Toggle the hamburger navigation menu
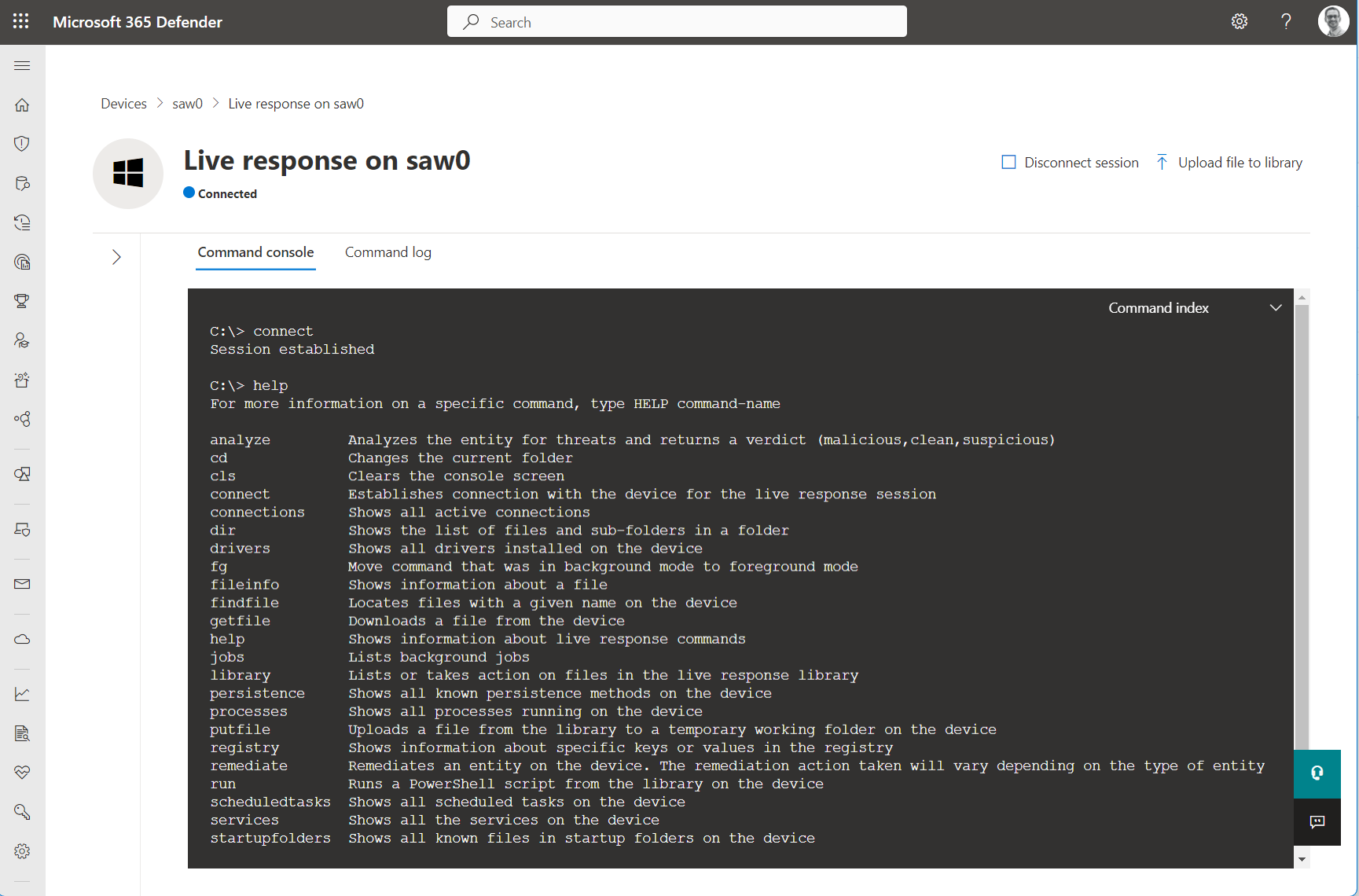The height and width of the screenshot is (896, 1359). point(22,65)
